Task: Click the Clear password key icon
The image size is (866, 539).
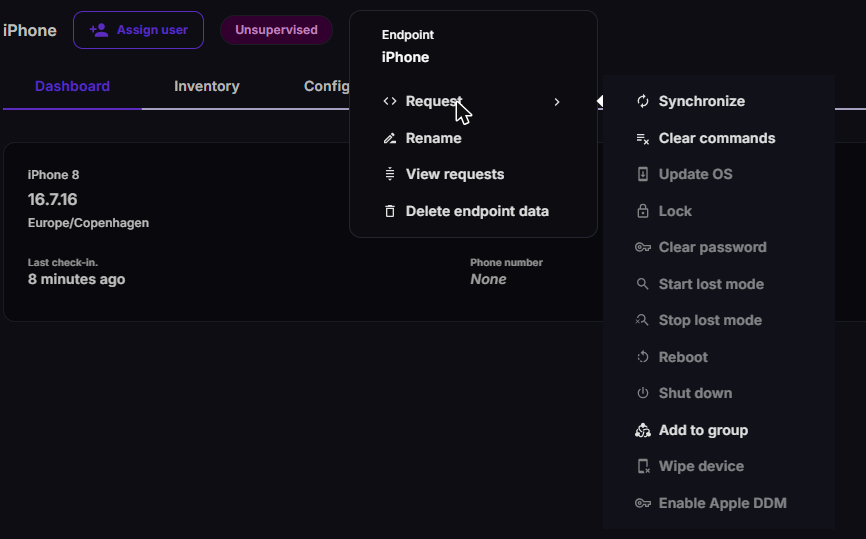Action: pyautogui.click(x=642, y=247)
